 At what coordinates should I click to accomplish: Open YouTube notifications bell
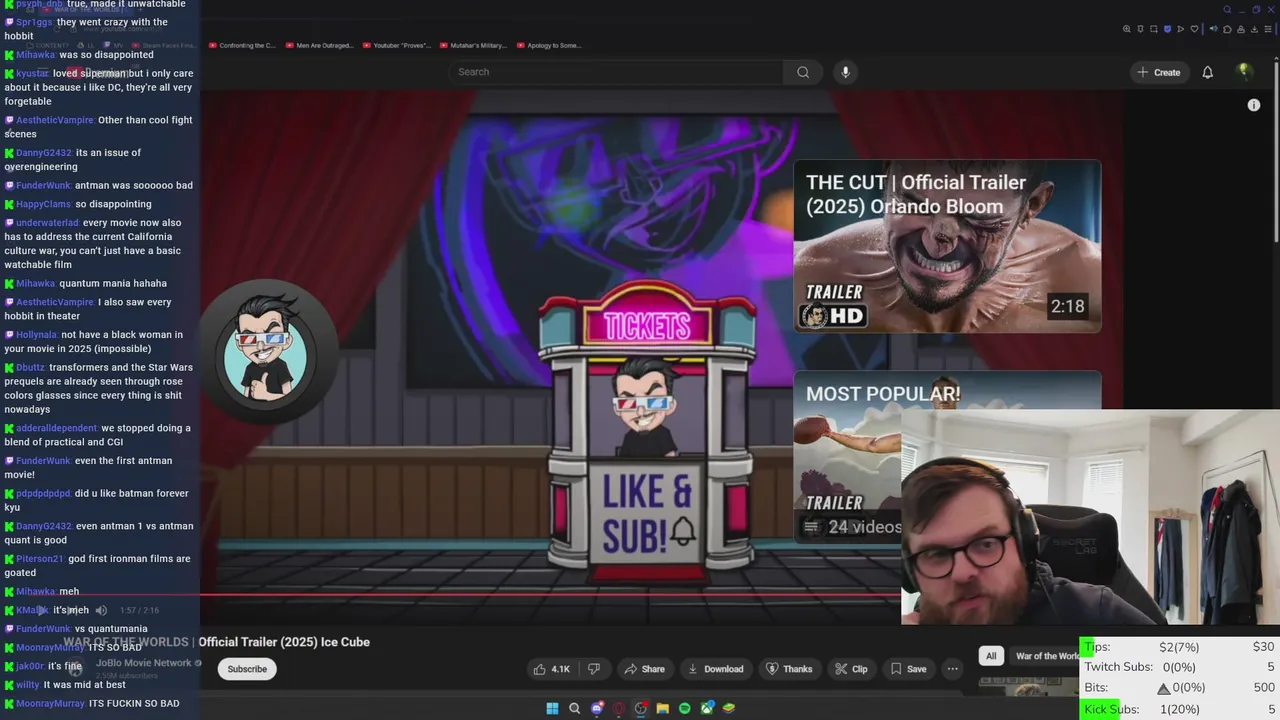click(1207, 72)
